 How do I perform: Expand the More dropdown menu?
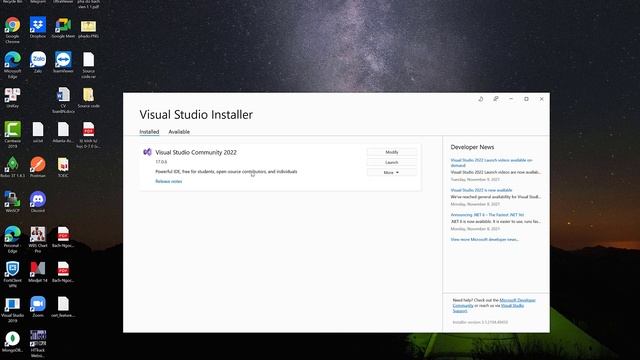pyautogui.click(x=392, y=172)
